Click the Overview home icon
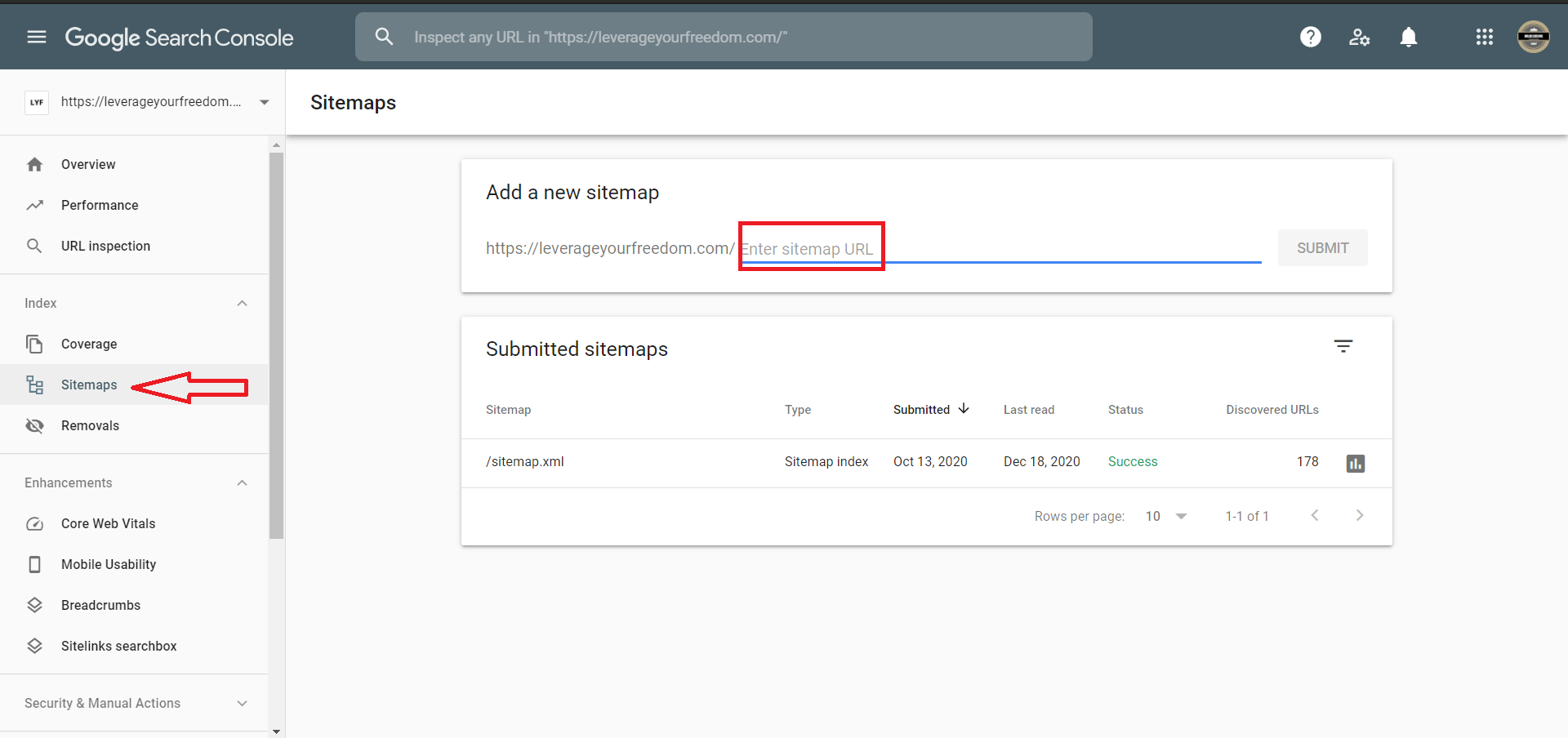This screenshot has width=1568, height=738. (34, 164)
